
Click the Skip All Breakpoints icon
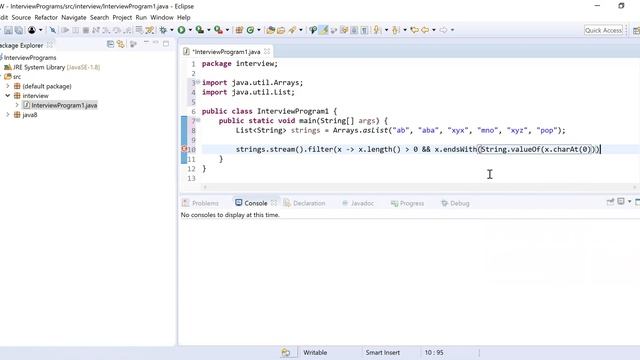click(53, 30)
